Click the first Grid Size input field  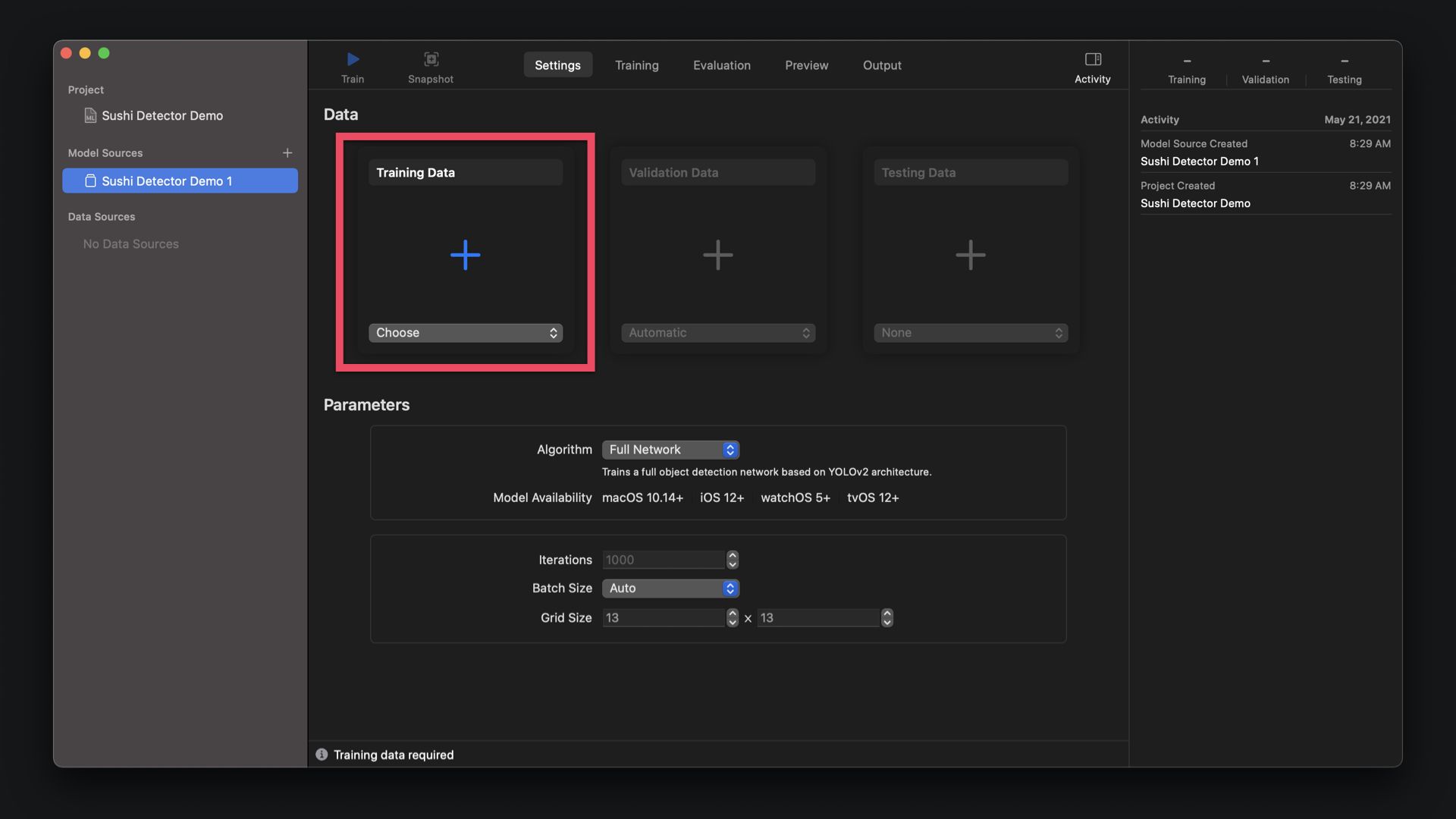click(x=663, y=618)
